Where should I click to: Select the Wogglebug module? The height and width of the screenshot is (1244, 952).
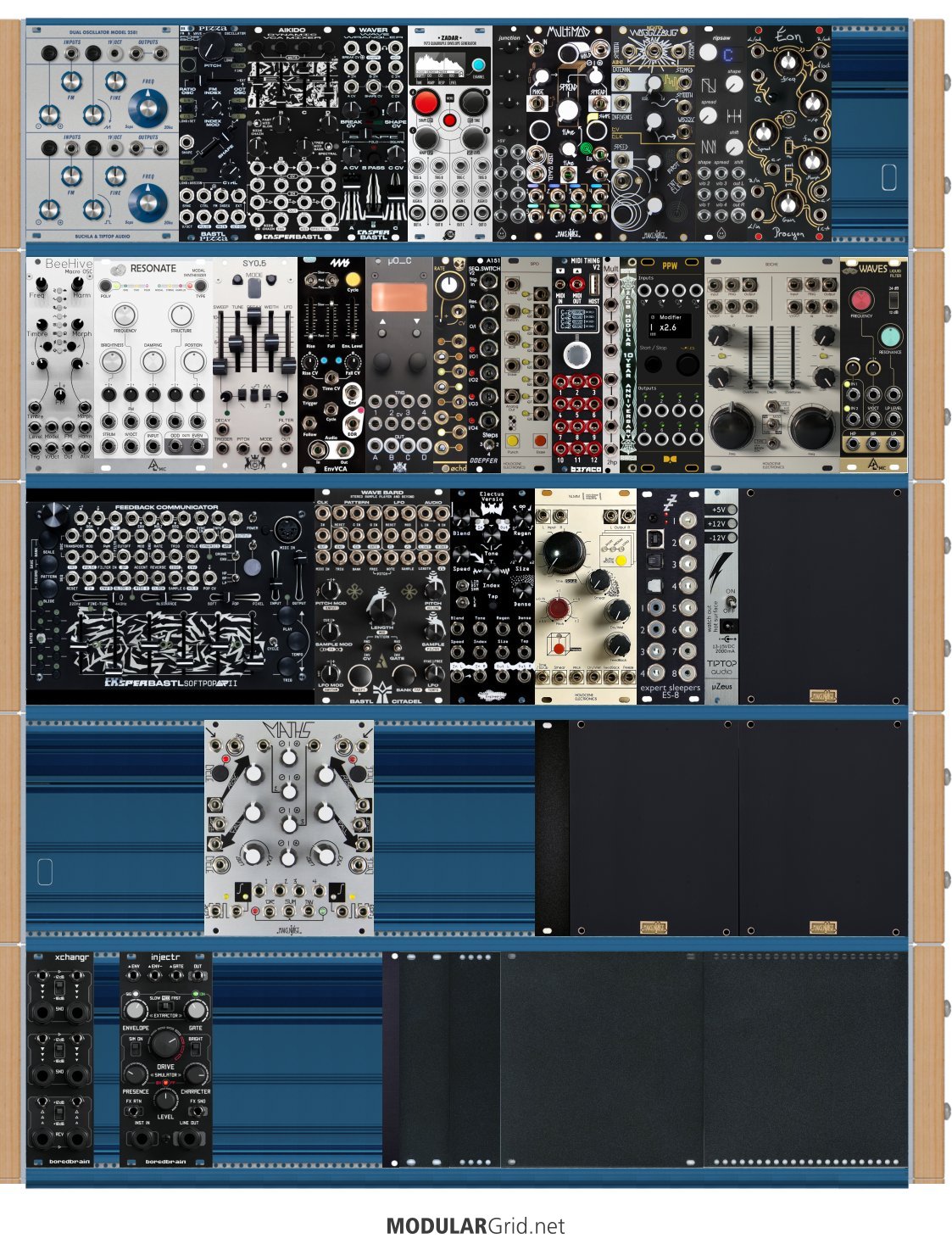click(654, 134)
